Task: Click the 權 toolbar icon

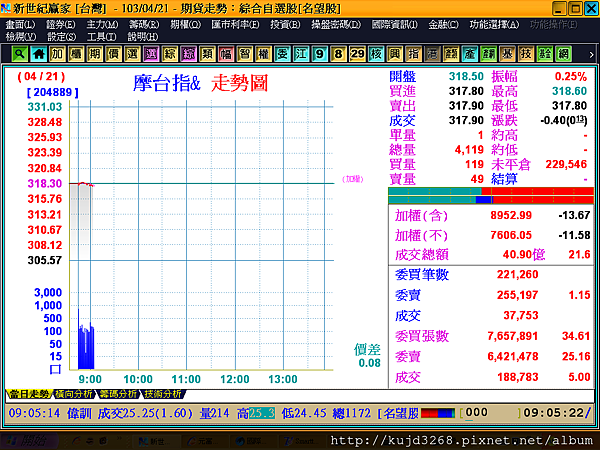Action: tap(263, 54)
